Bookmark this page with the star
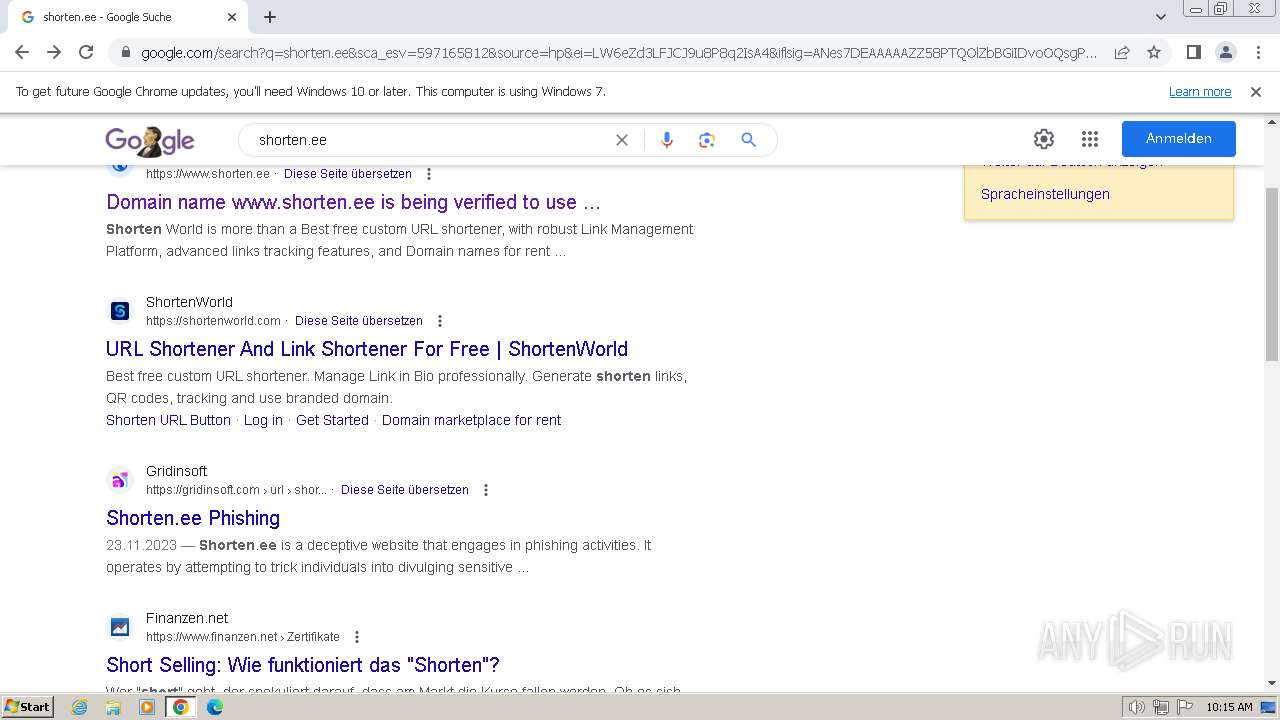 tap(1154, 52)
